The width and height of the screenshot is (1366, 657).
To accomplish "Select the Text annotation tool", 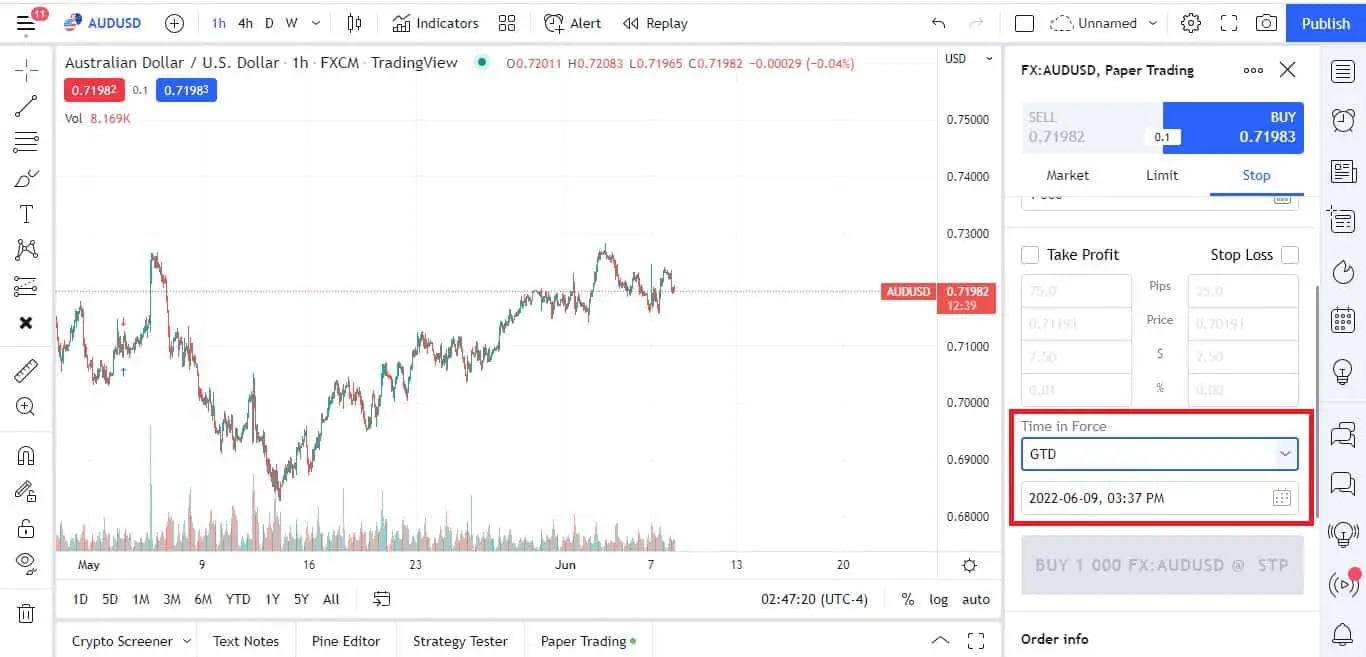I will 26,214.
